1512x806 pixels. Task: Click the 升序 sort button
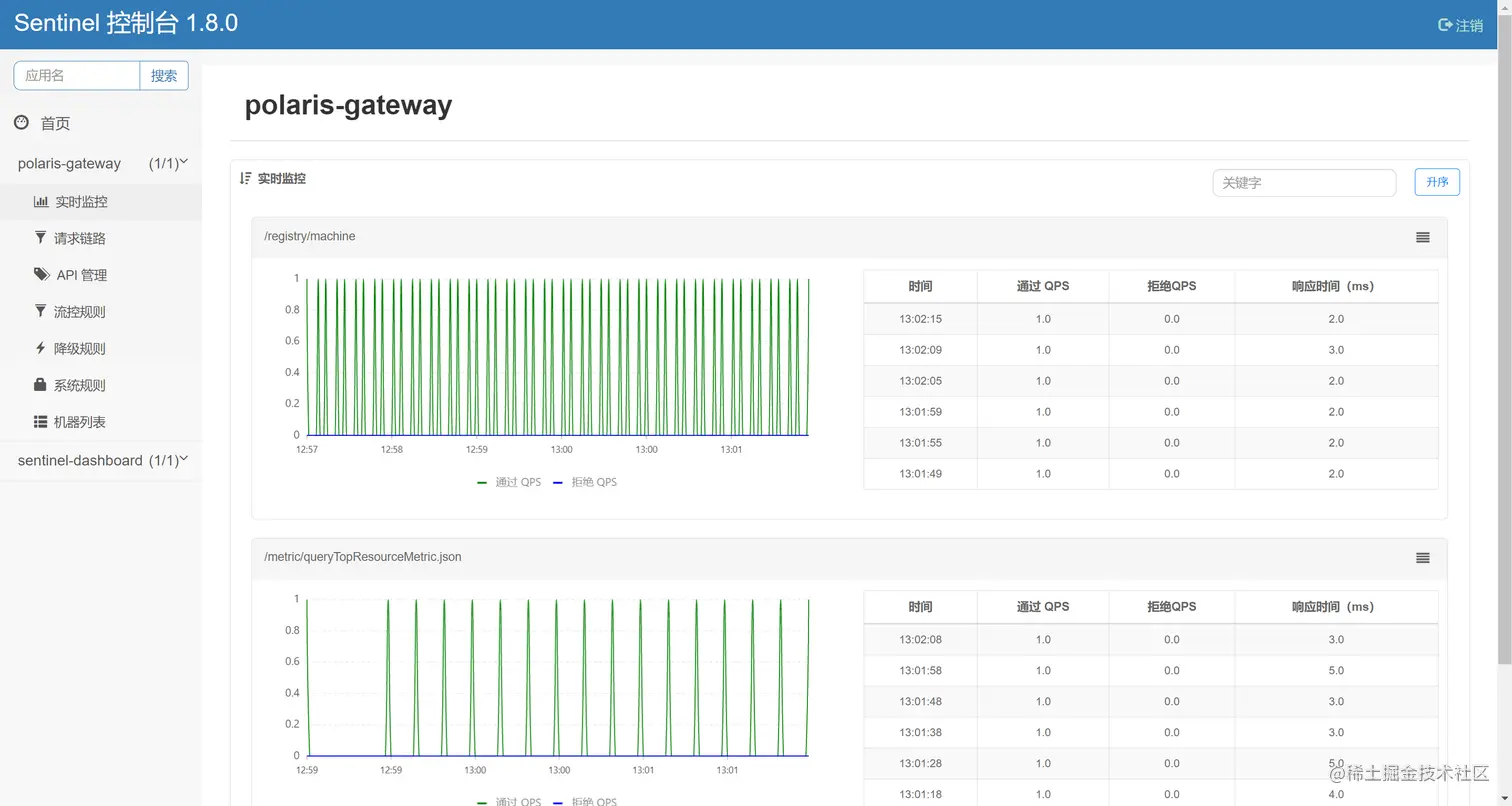1437,182
